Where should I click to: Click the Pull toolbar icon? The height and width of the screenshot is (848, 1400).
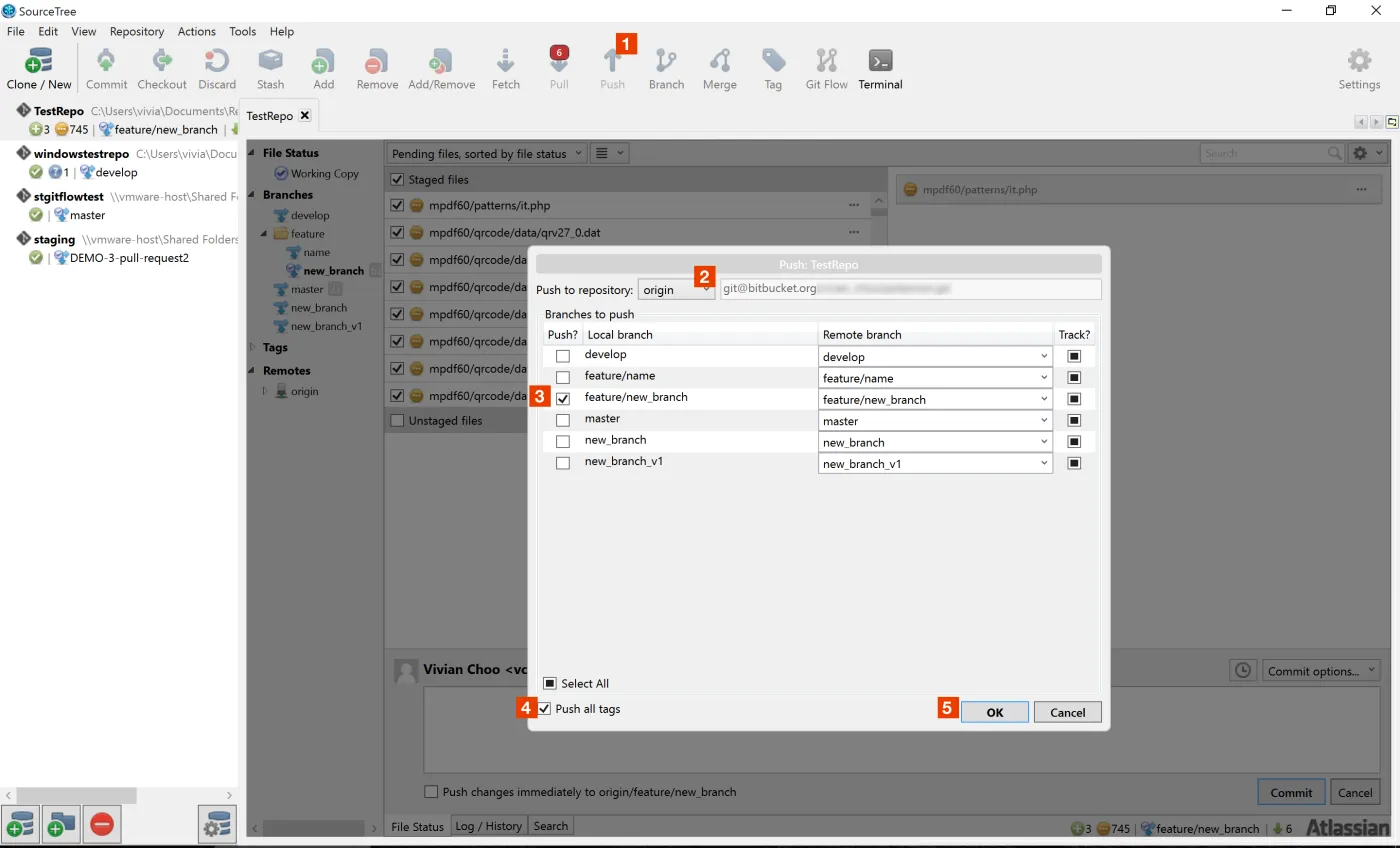[559, 68]
